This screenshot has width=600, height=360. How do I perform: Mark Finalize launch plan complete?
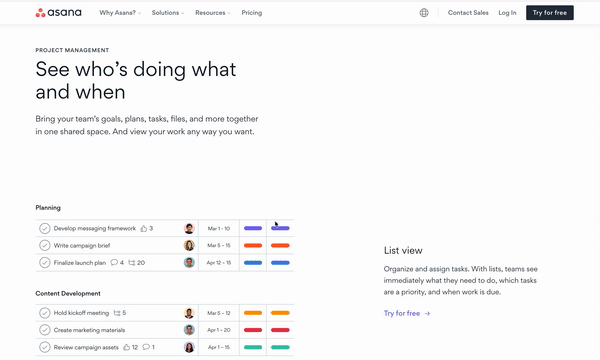coord(45,262)
